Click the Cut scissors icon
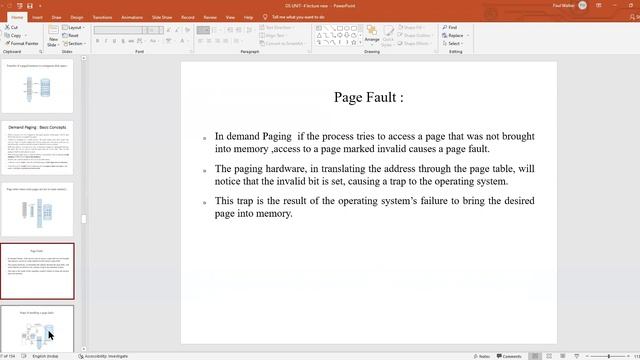640x360 pixels. click(x=7, y=27)
